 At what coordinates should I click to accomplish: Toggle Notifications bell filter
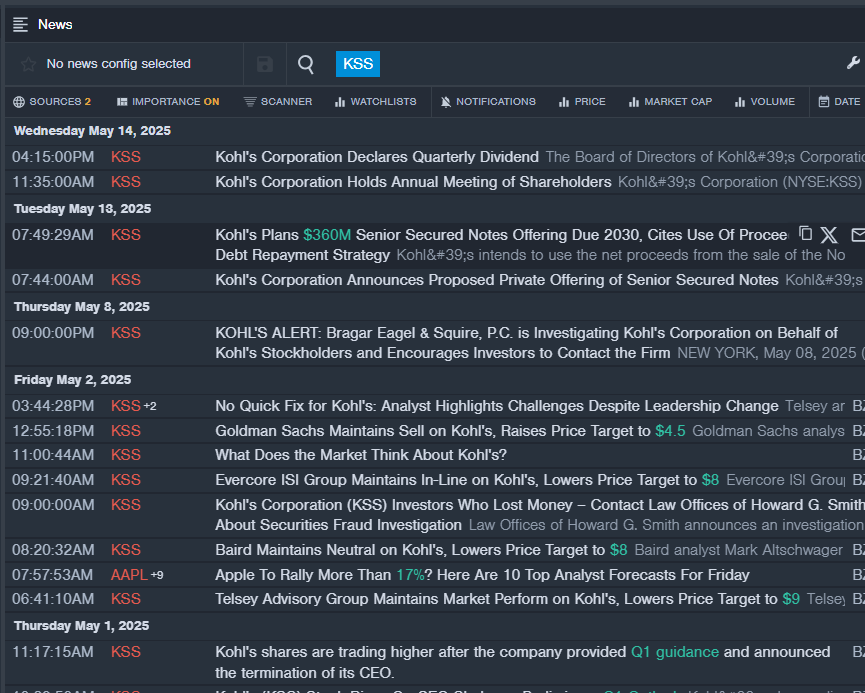click(x=488, y=102)
